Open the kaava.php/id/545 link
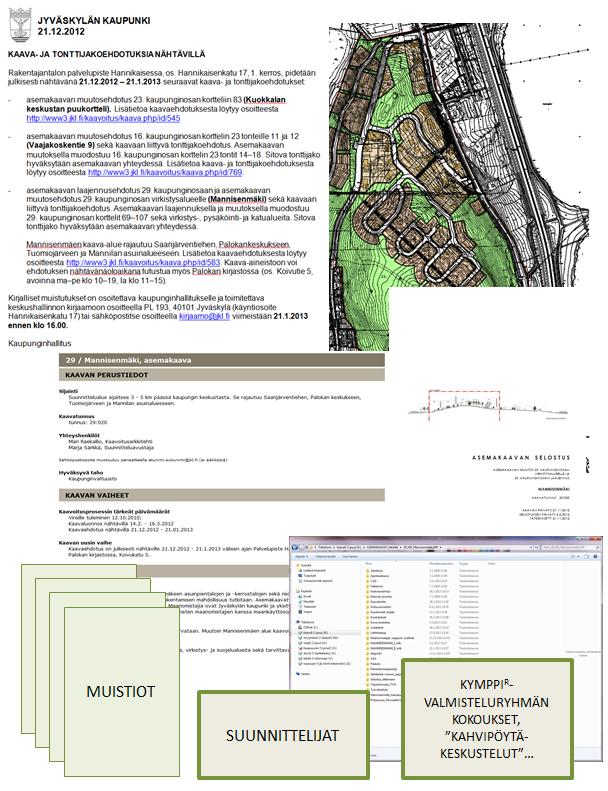Image resolution: width=608 pixels, height=791 pixels. [103, 118]
